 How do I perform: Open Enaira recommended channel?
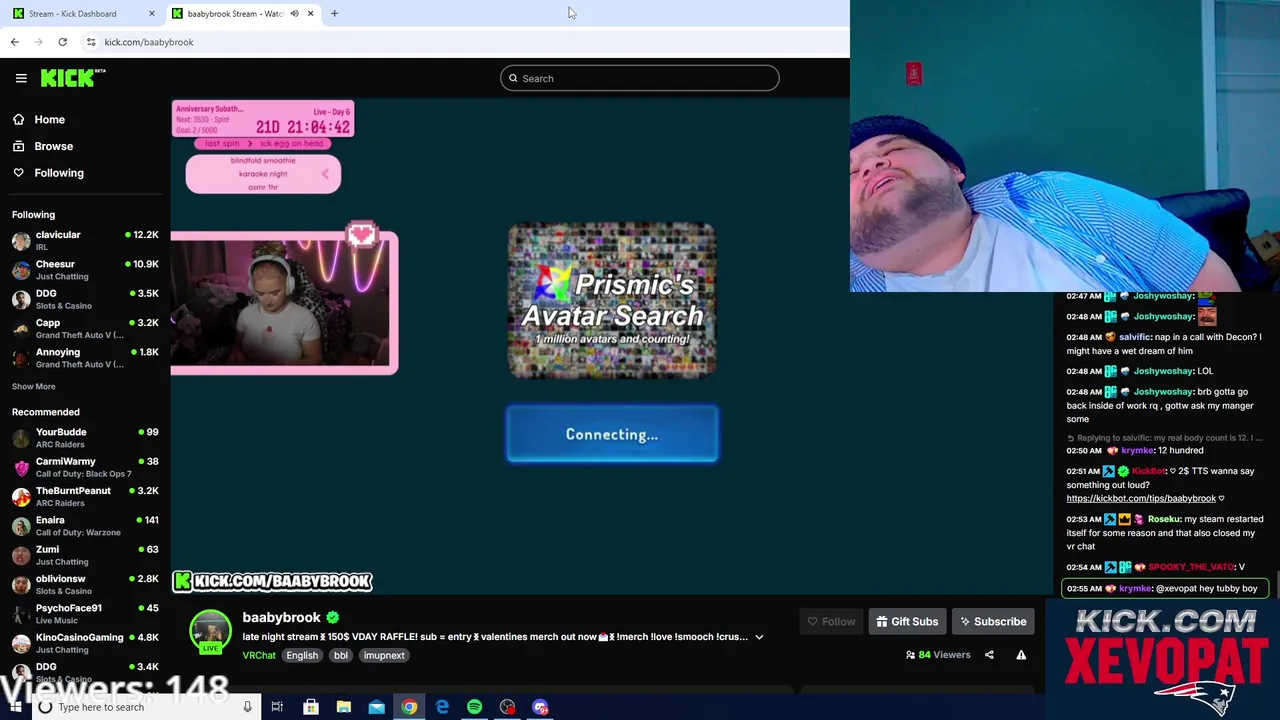click(85, 526)
